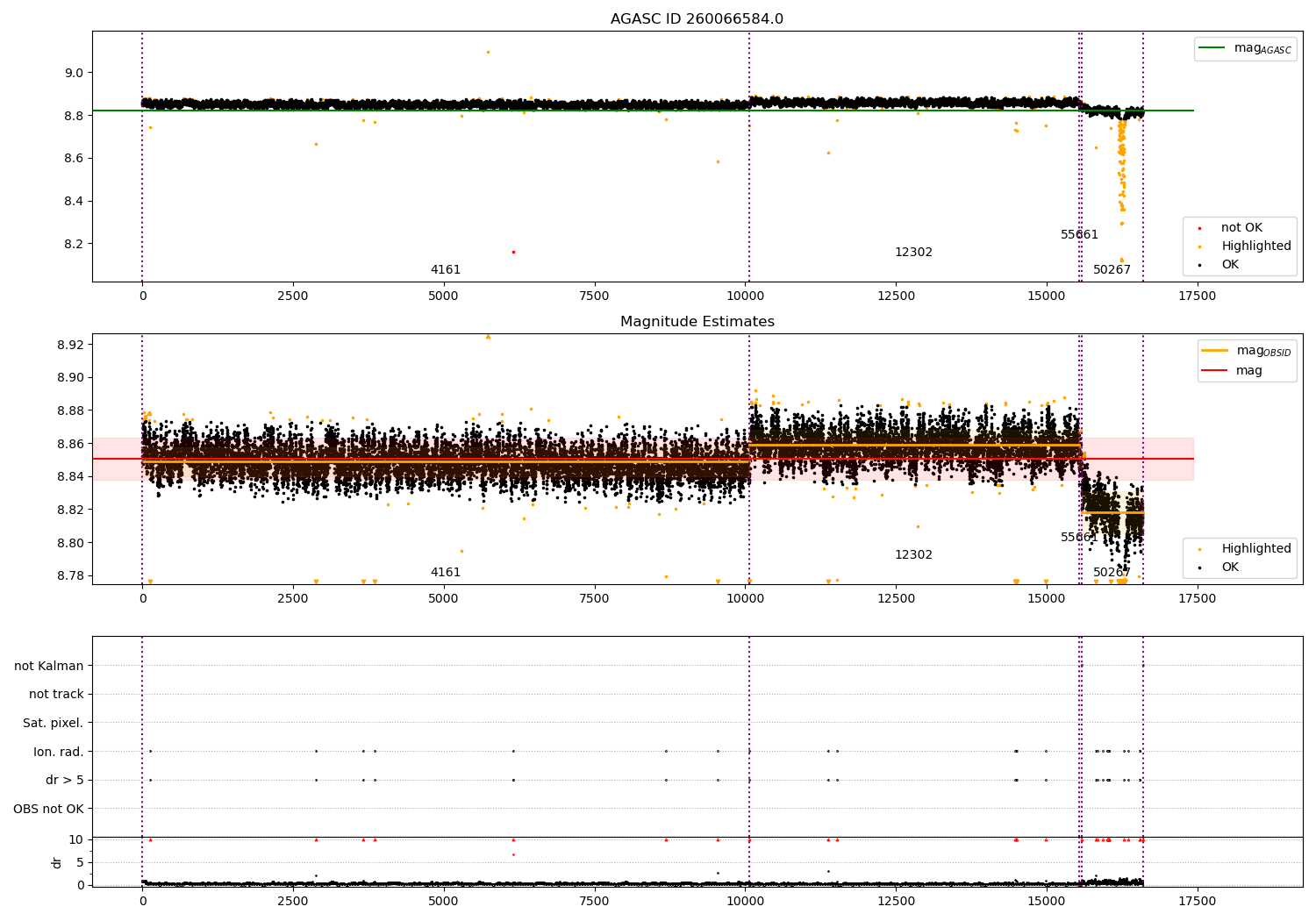Click the orange outlier point above 9.0 in top plot
The height and width of the screenshot is (921, 1316).
click(488, 52)
